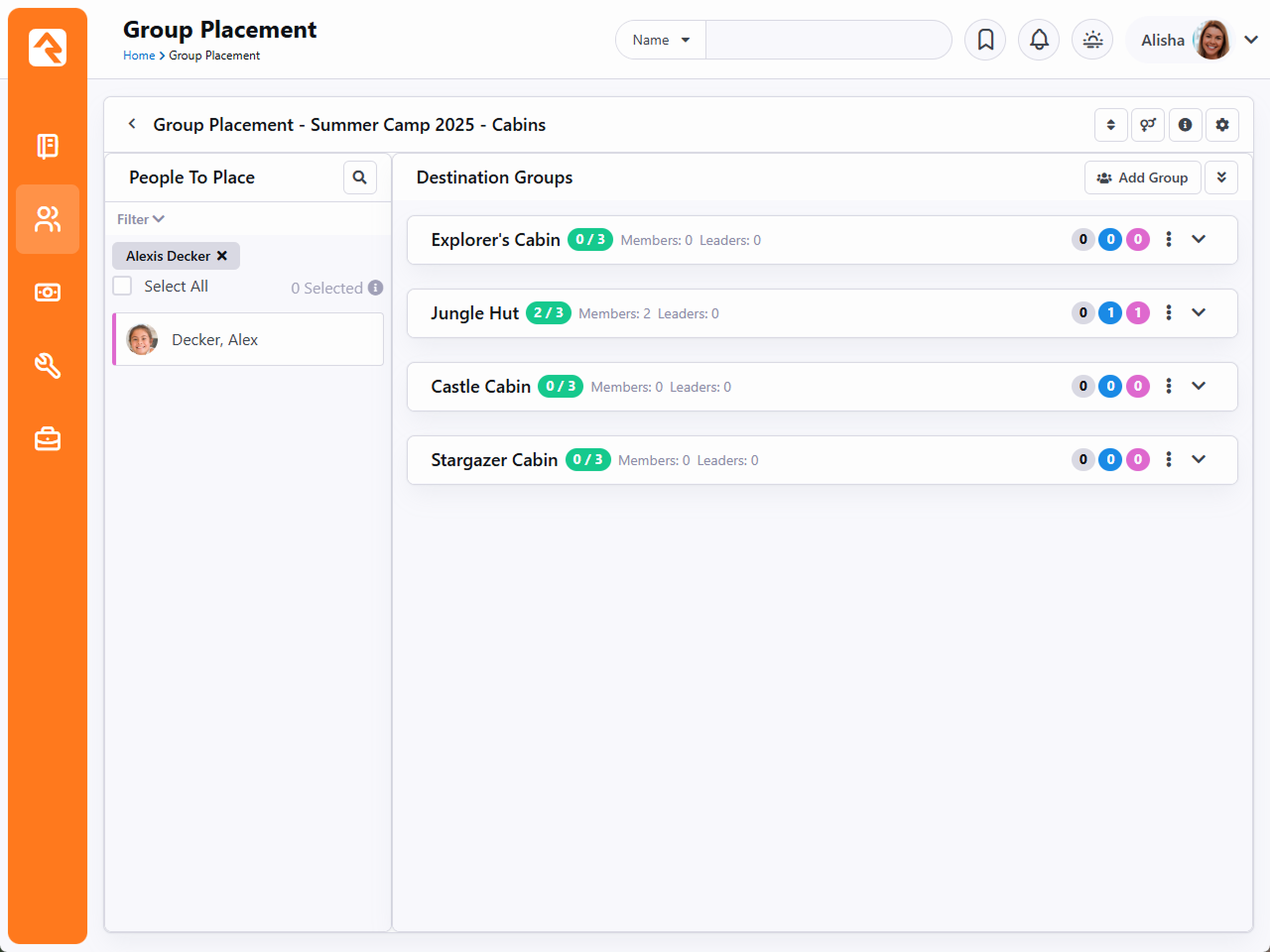This screenshot has width=1270, height=952.
Task: Go to Home breadcrumb link
Action: [x=139, y=56]
